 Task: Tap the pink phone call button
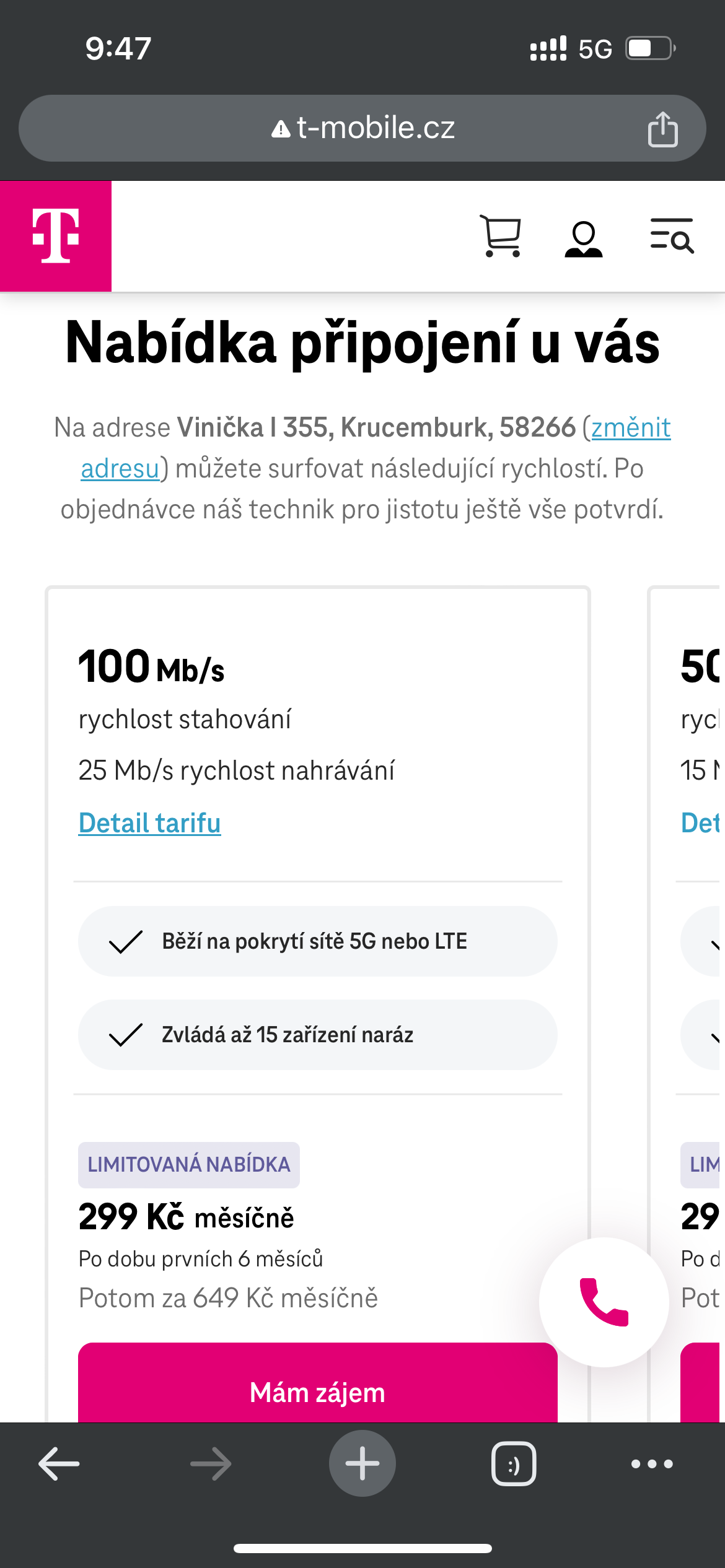tap(604, 1302)
